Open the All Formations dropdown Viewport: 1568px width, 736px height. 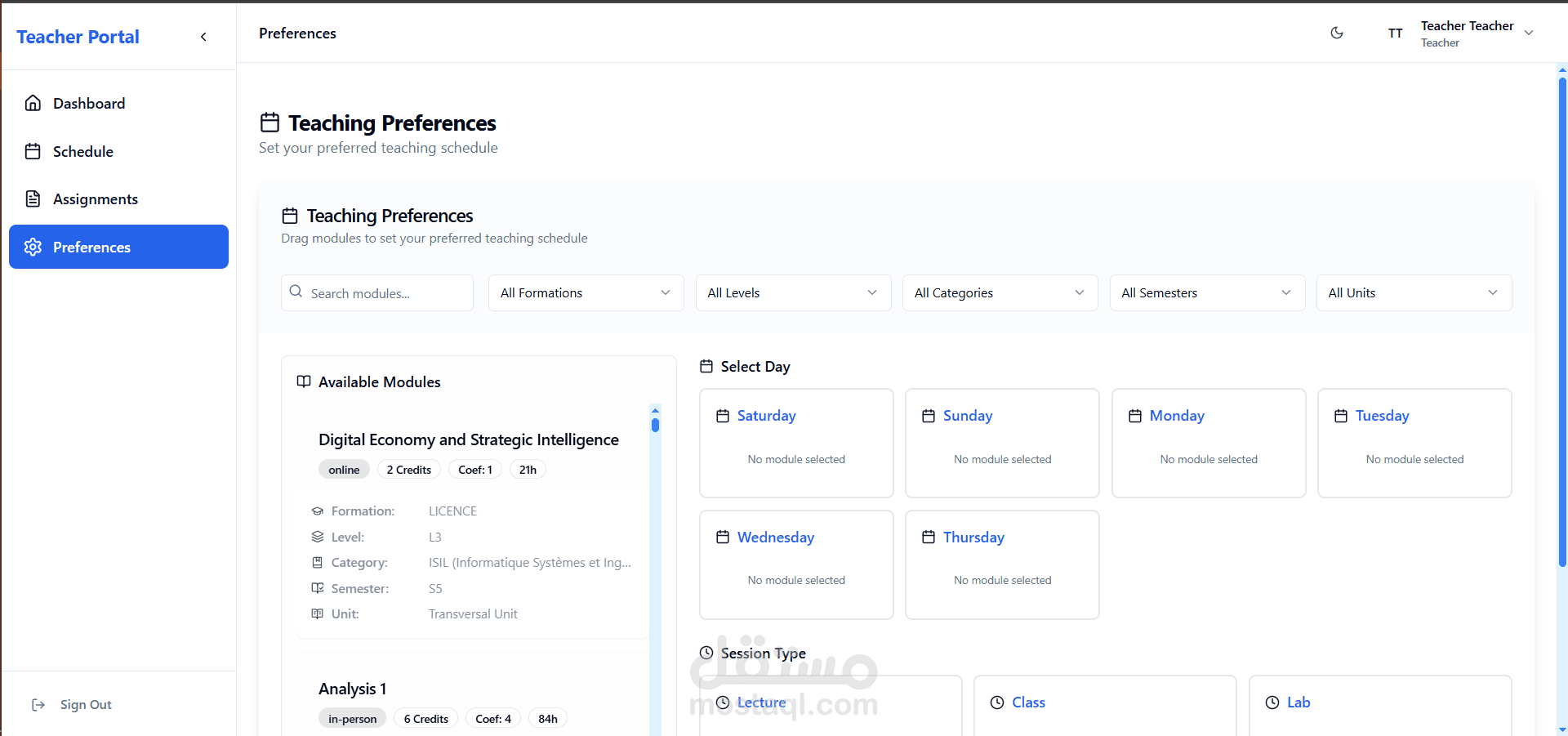pyautogui.click(x=586, y=293)
